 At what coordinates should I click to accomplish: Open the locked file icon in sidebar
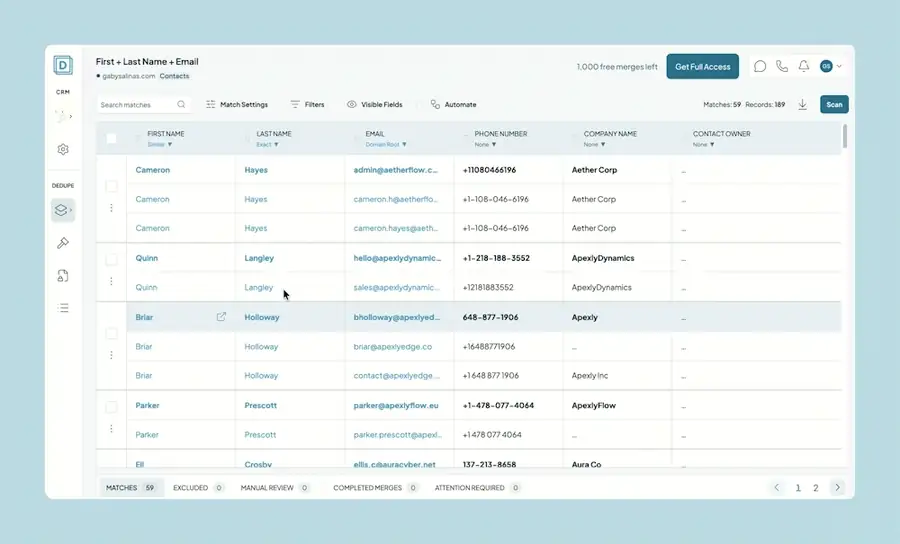(x=63, y=276)
